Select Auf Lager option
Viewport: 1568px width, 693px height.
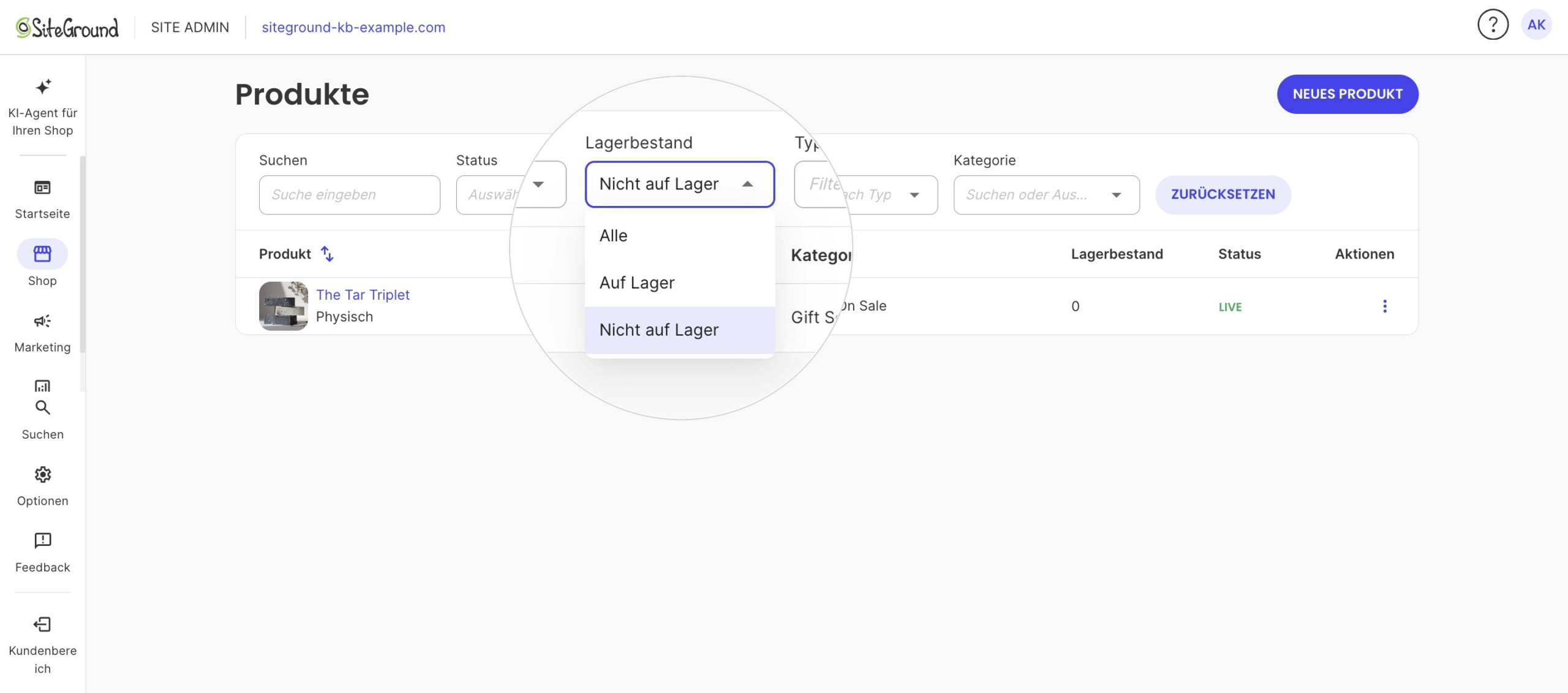tap(680, 283)
